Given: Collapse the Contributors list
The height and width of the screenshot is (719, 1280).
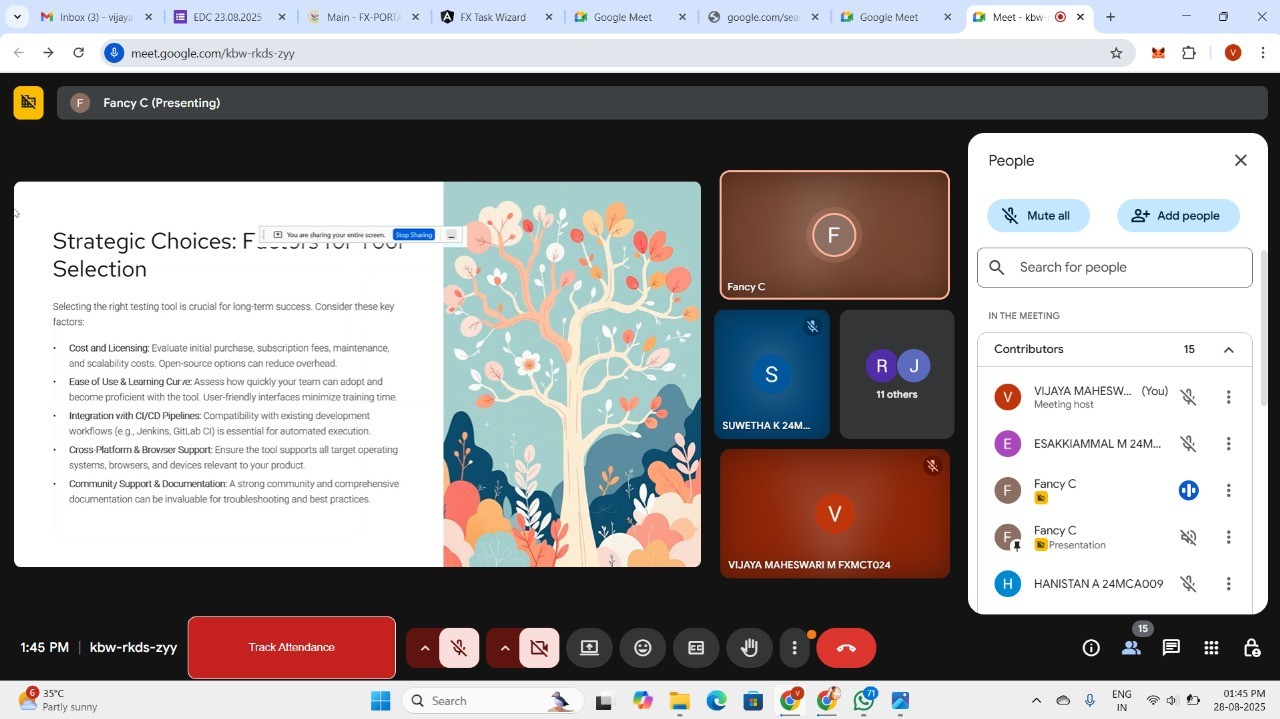Looking at the screenshot, I should click(x=1229, y=350).
